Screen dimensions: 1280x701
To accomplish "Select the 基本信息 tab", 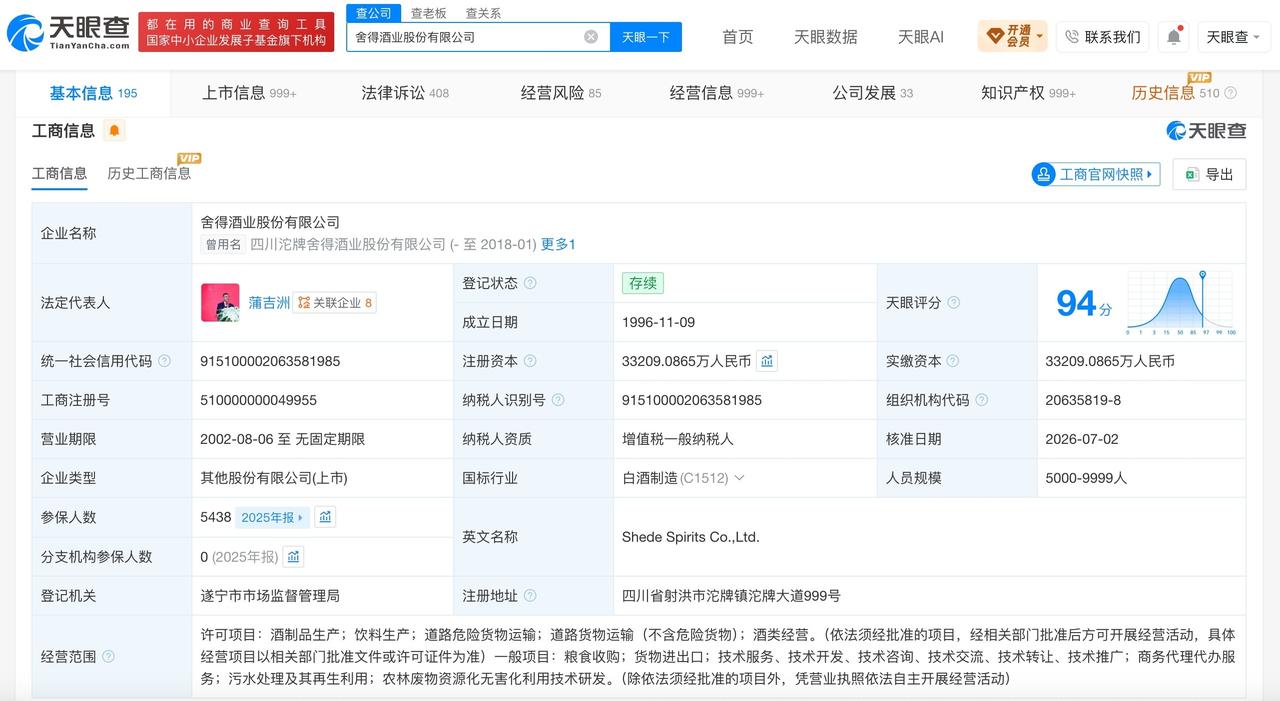I will (x=93, y=93).
